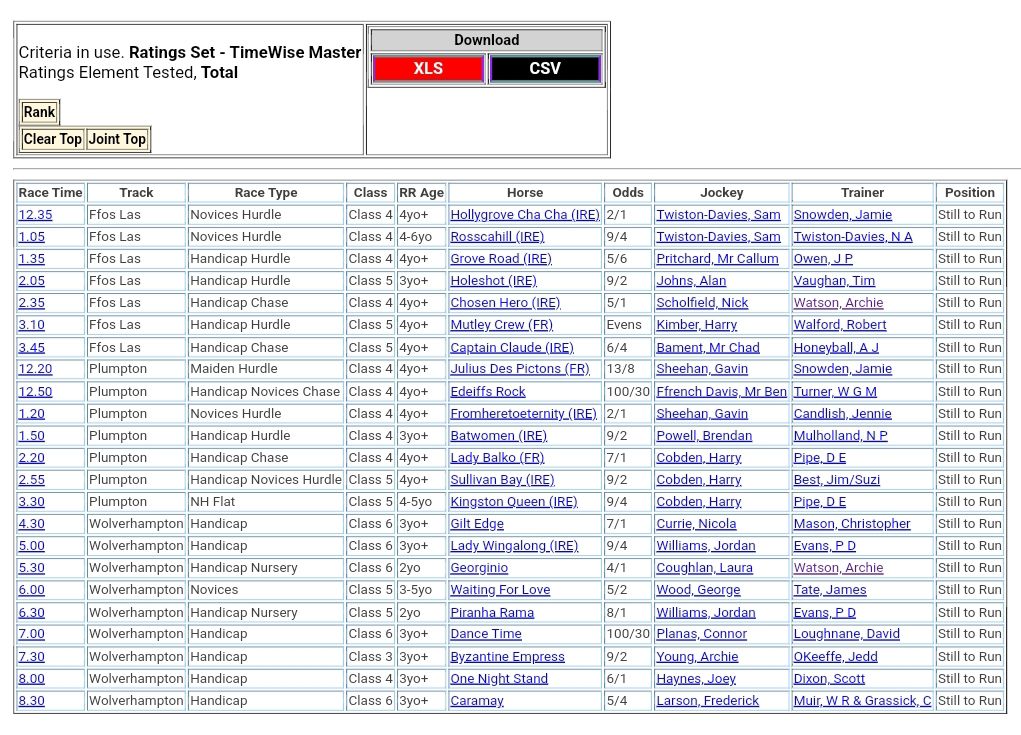Screen dimensions: 1021x735
Task: Open horse Byzantine Empress link
Action: pyautogui.click(x=507, y=657)
